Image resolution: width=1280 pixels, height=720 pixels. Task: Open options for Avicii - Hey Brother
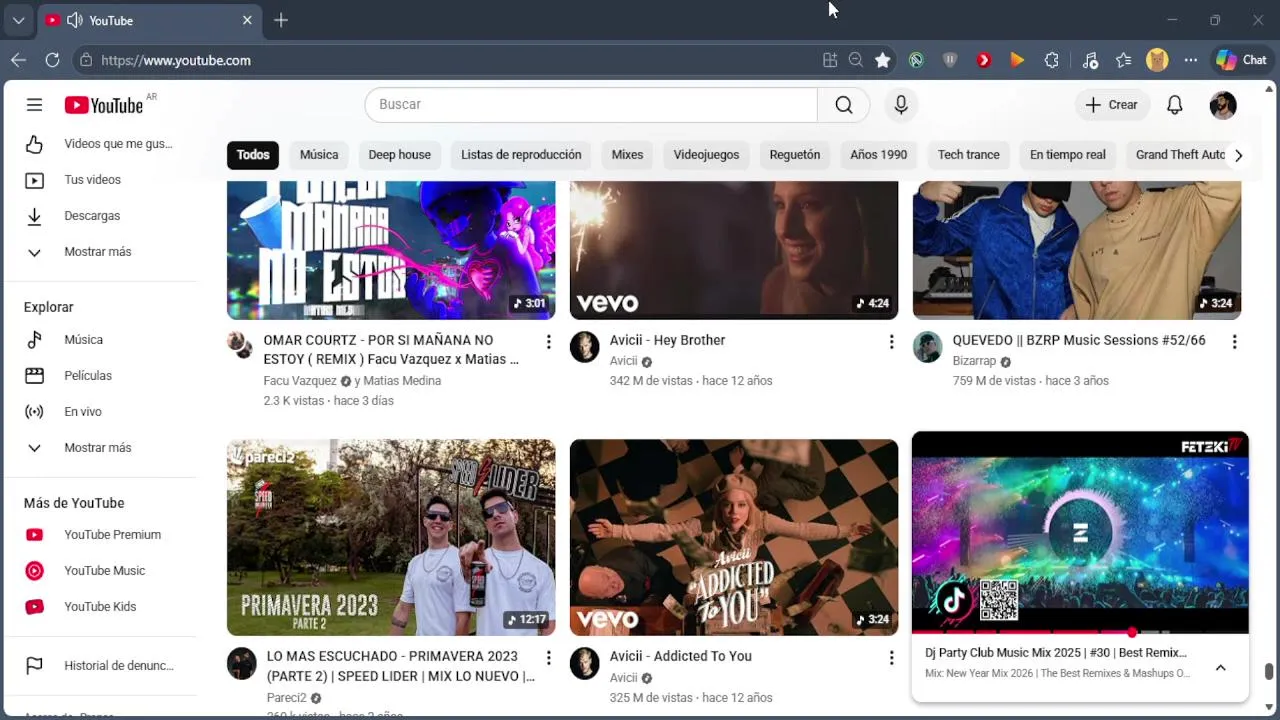891,342
